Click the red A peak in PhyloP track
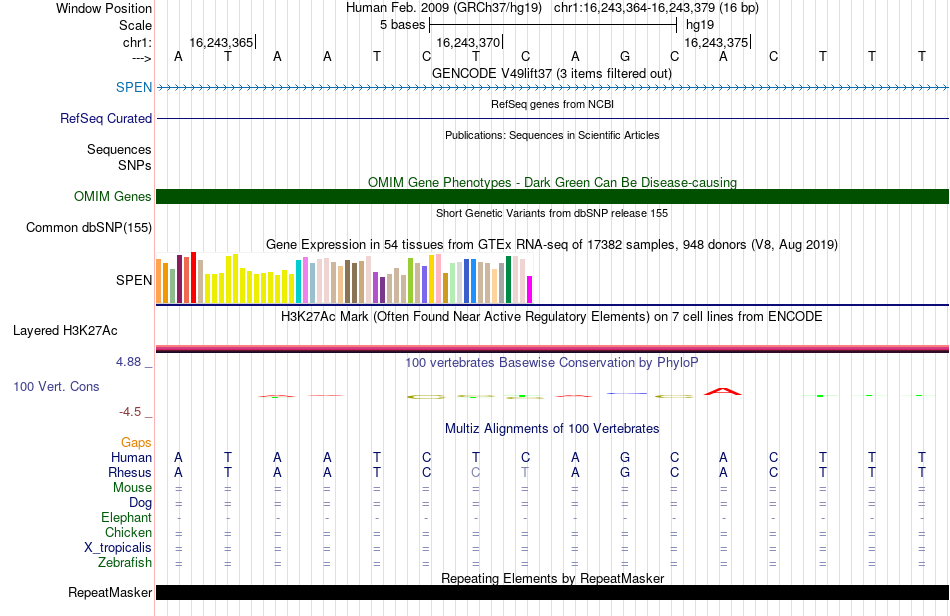This screenshot has width=950, height=616. coord(723,391)
